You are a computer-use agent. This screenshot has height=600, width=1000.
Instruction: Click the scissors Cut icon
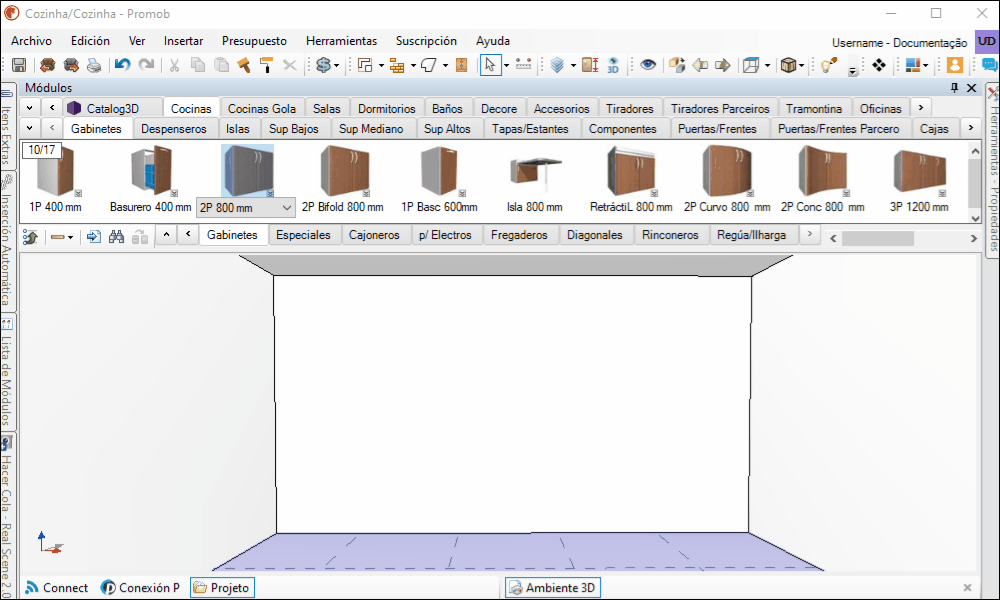tap(174, 65)
